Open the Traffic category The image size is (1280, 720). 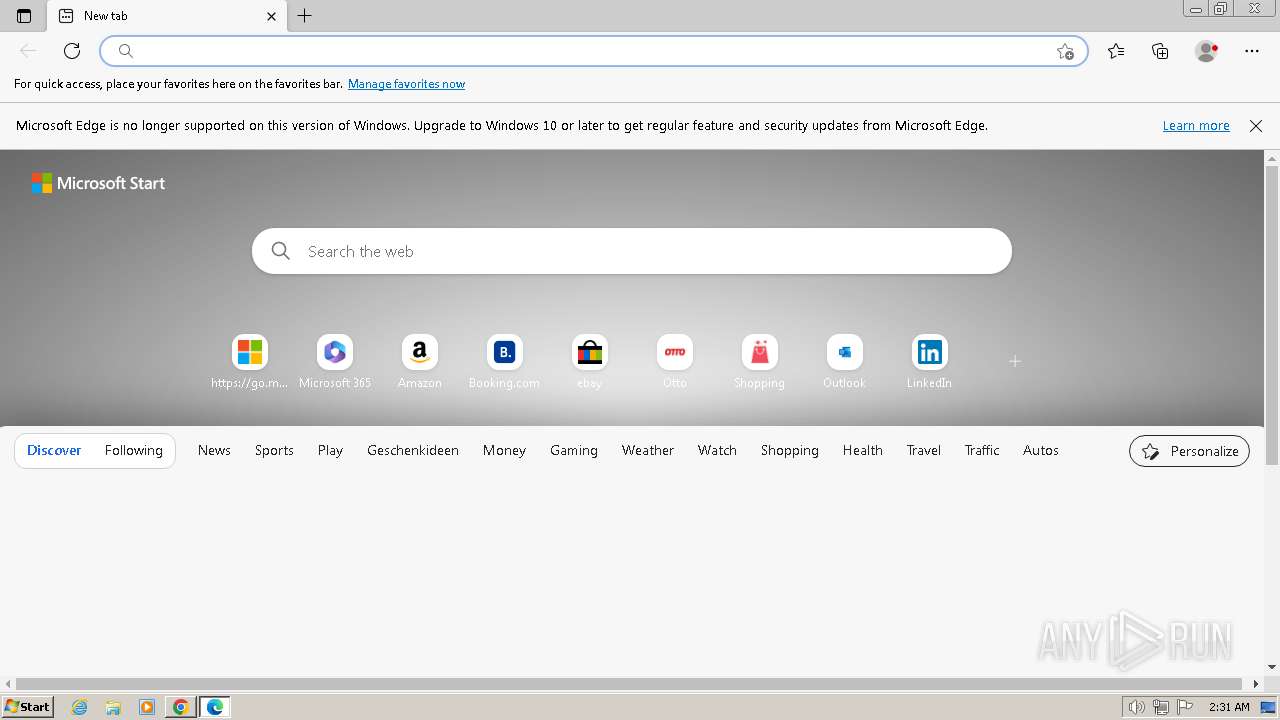point(982,451)
